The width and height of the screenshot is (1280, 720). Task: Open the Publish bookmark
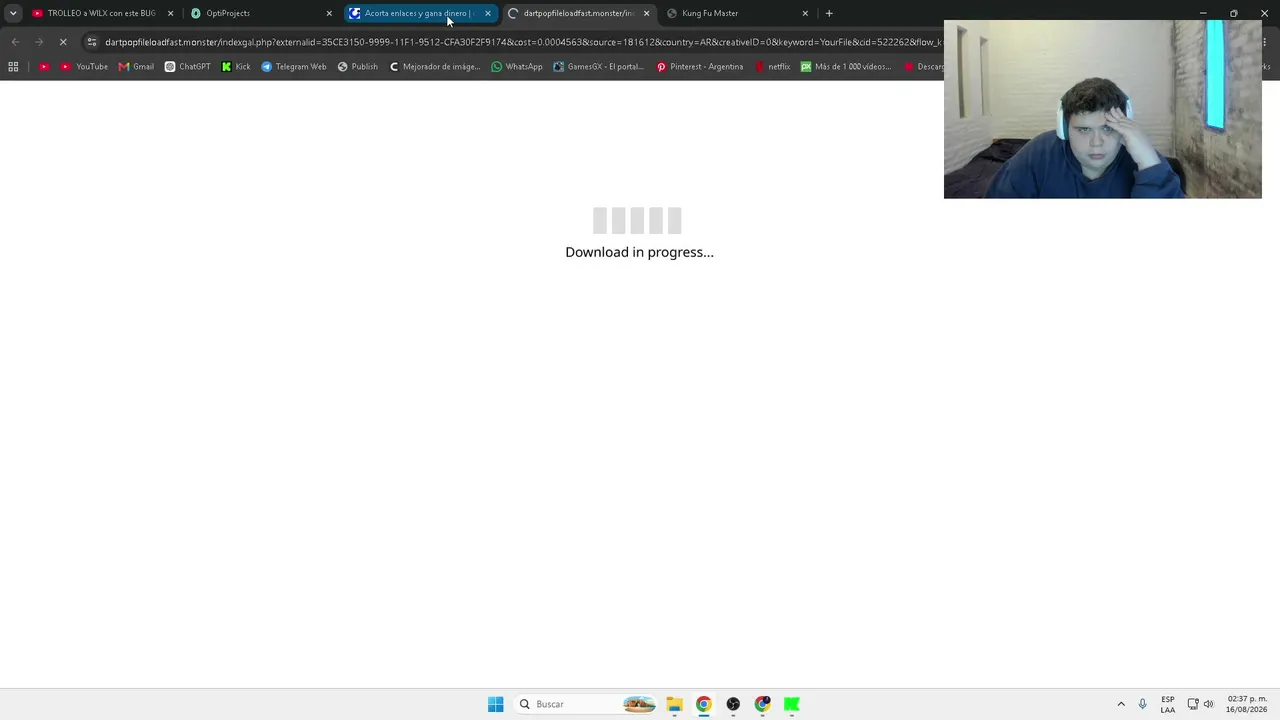coord(357,67)
